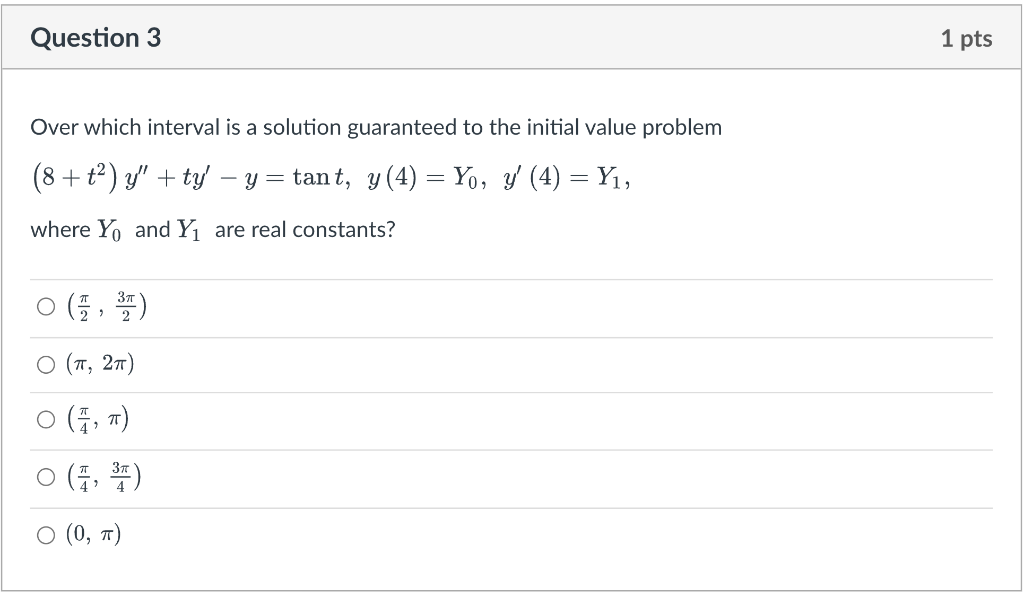This screenshot has width=1024, height=598.
Task: Pick the (π/4, 3π/4) radio button
Action: click(46, 477)
